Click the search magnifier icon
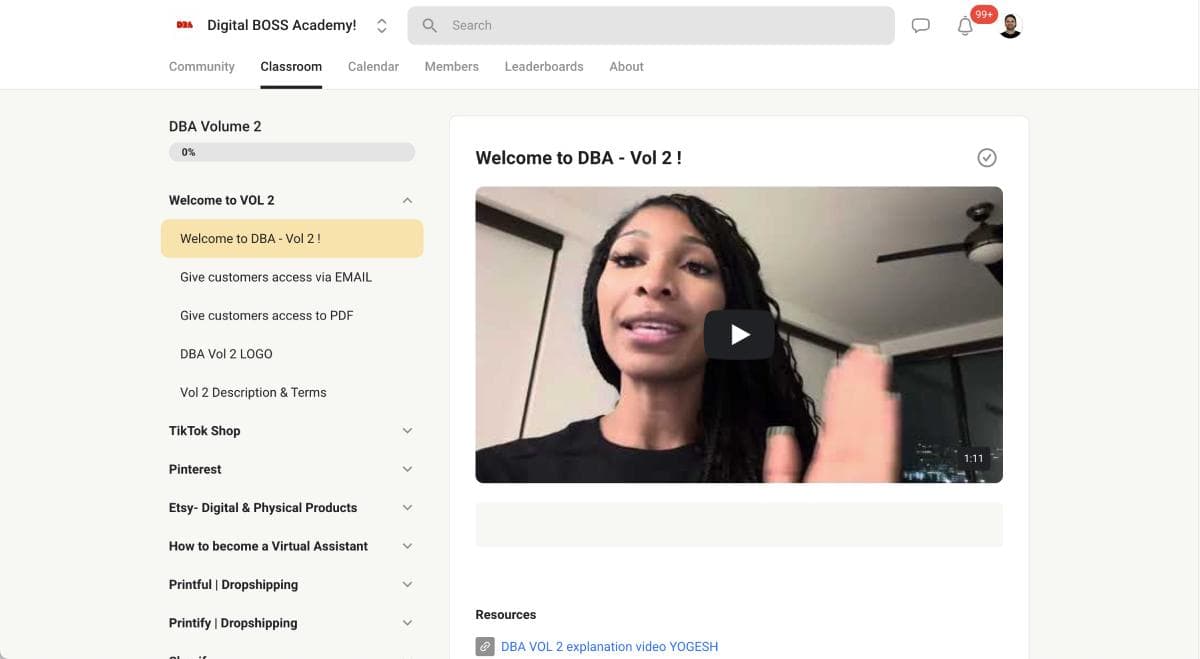This screenshot has width=1200, height=659. pos(429,25)
